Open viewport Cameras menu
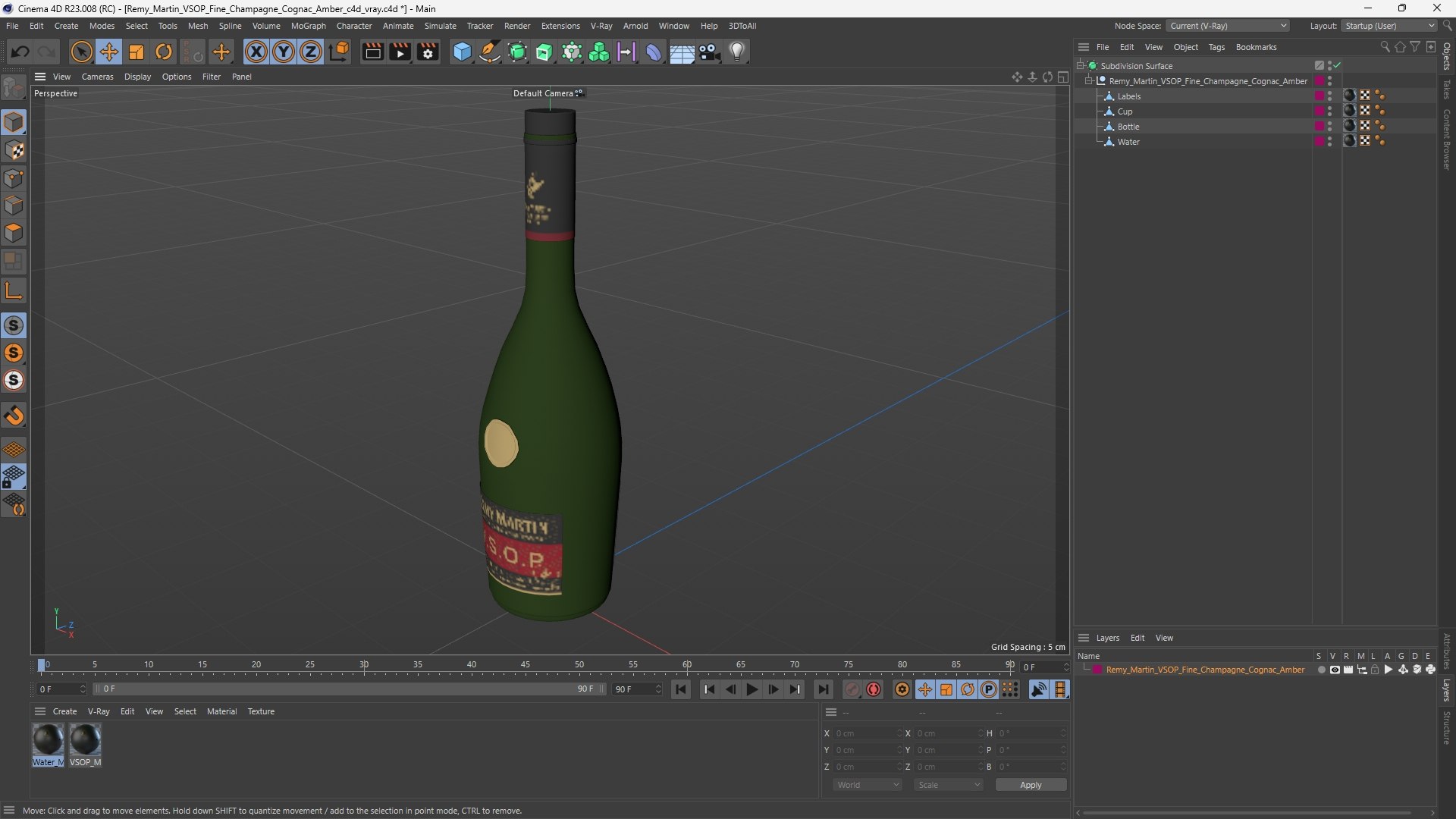 click(97, 77)
